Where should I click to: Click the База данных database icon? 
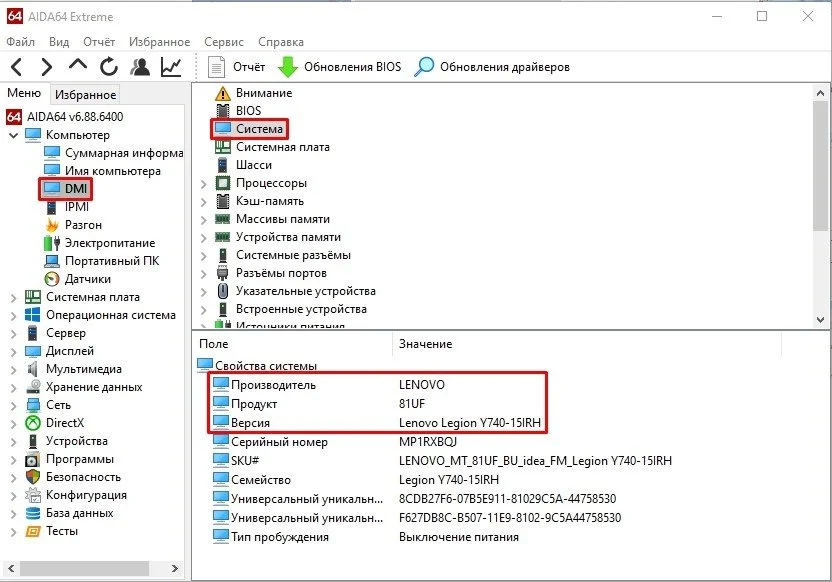click(33, 513)
